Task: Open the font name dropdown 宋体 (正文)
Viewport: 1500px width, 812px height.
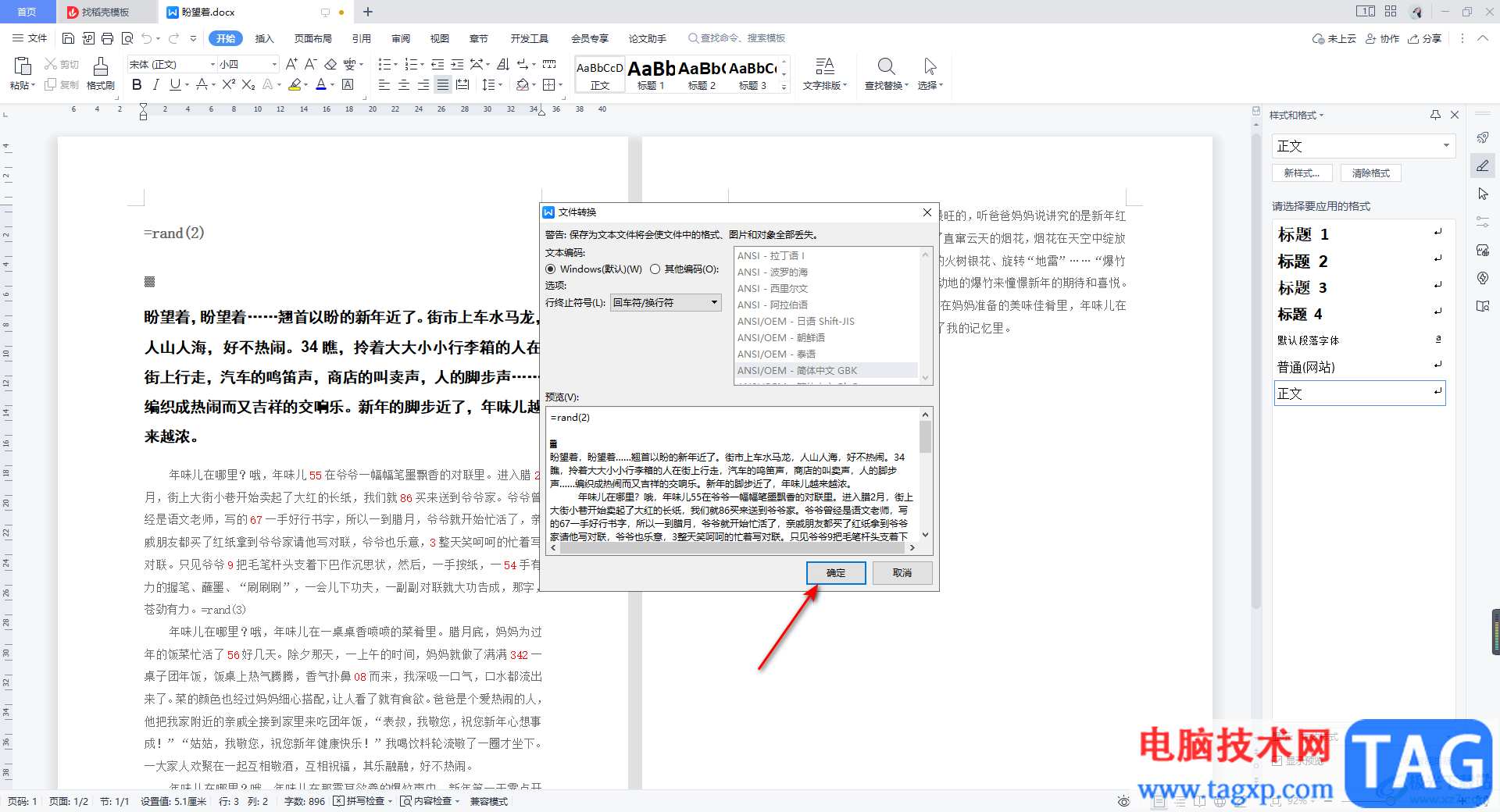Action: coord(212,64)
